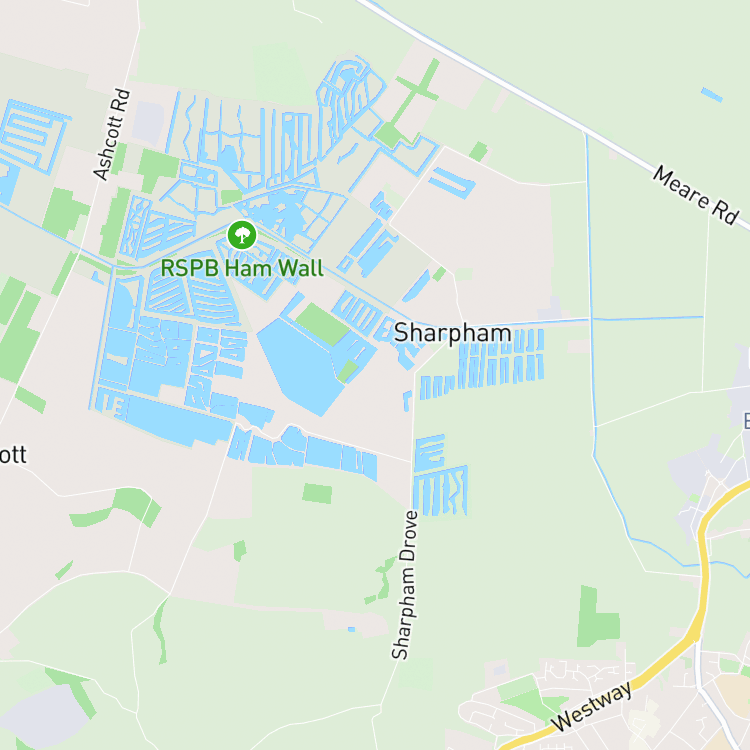This screenshot has height=750, width=750.
Task: Click the residential streets left of Westway label
Action: pos(507,708)
